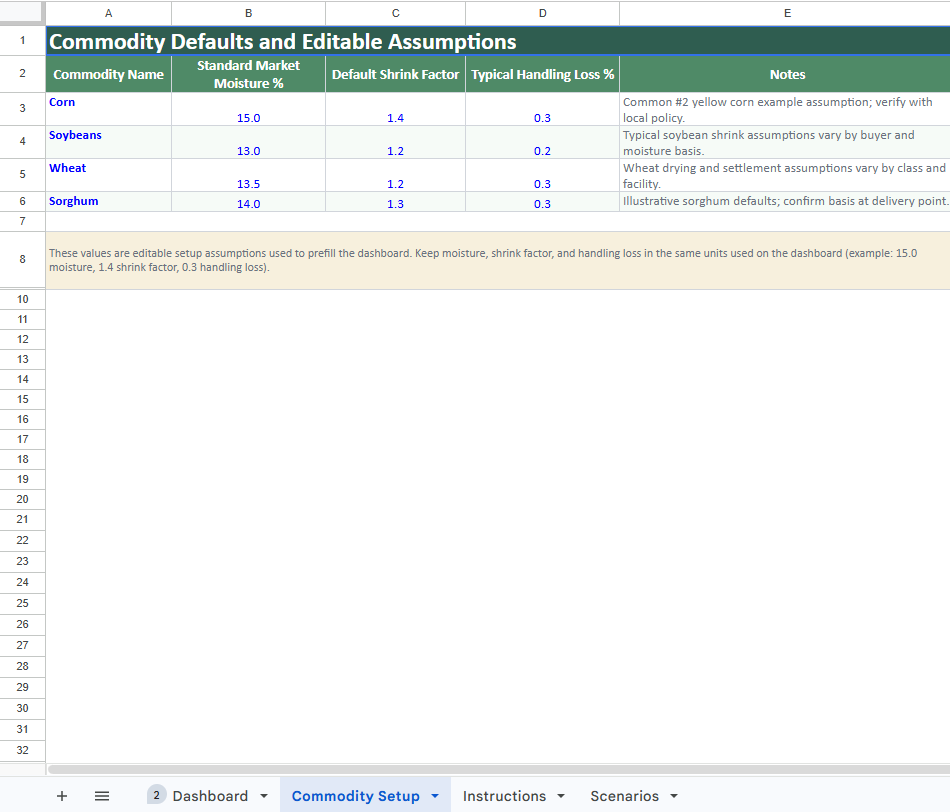Follow the Soybeans hyperlink
Screen dimensions: 950x812
[x=75, y=134]
